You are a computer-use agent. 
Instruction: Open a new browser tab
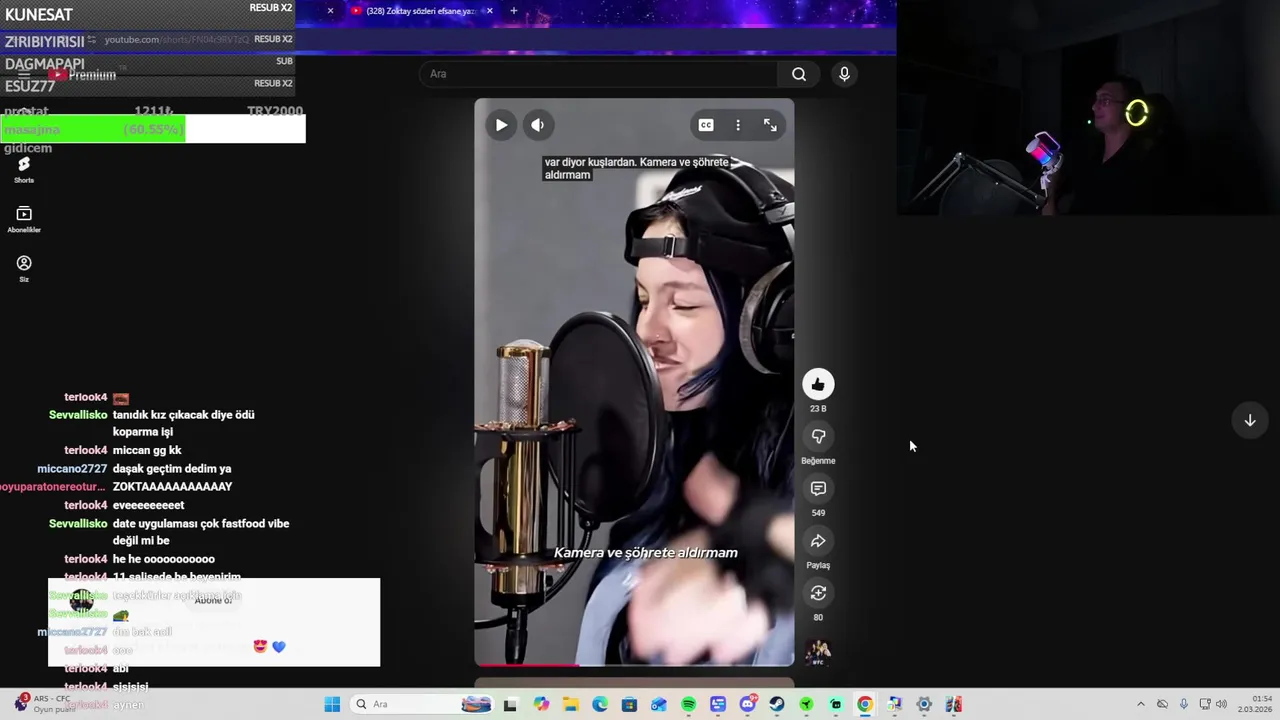coord(514,11)
